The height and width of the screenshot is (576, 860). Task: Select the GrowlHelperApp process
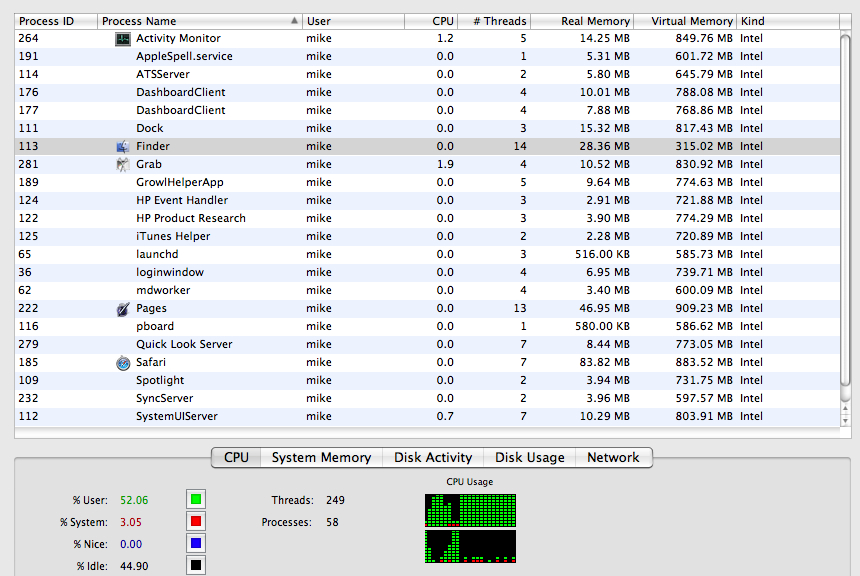tap(427, 183)
